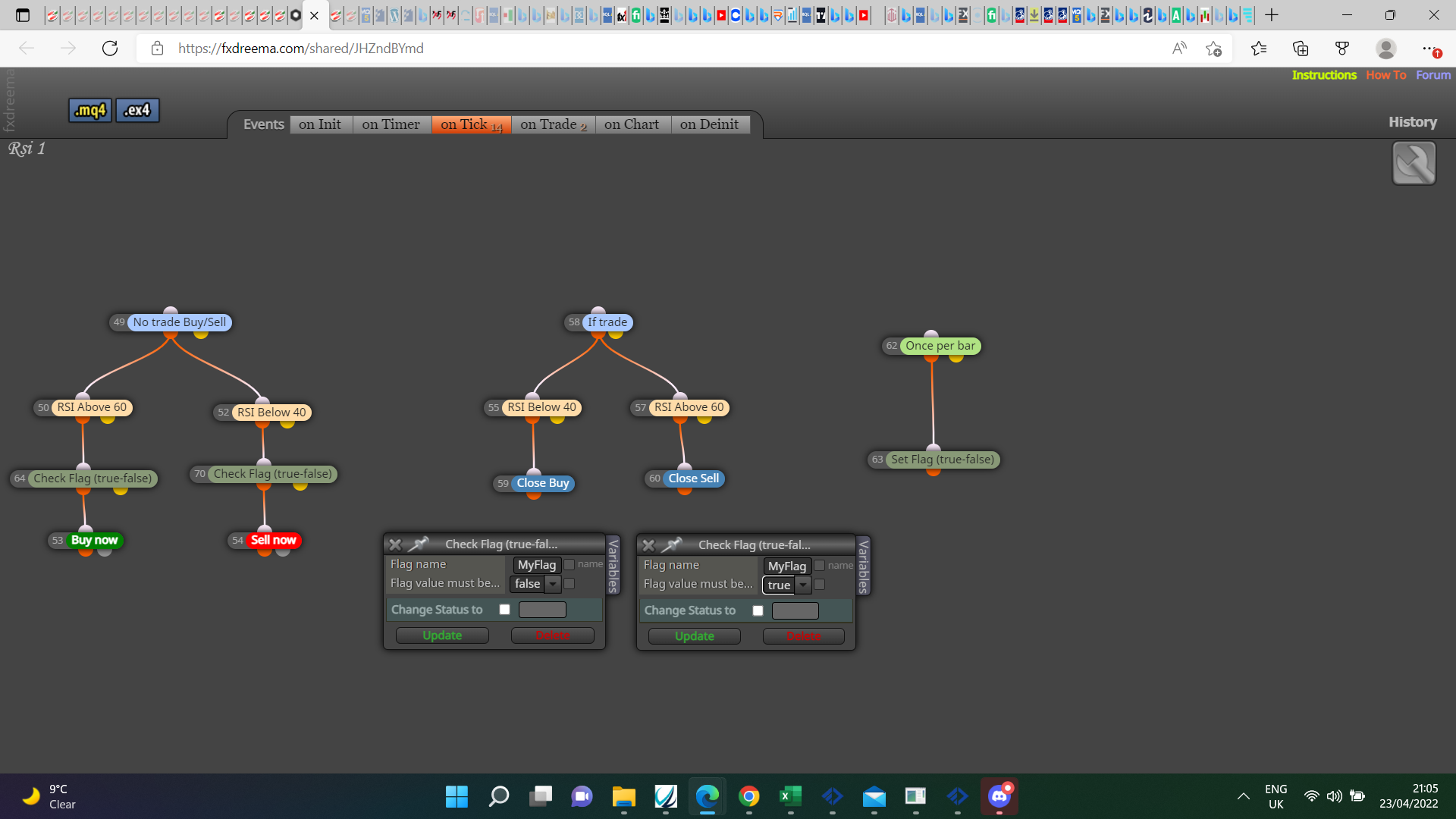1456x819 pixels.
Task: Switch to the on Trade tab
Action: [554, 124]
